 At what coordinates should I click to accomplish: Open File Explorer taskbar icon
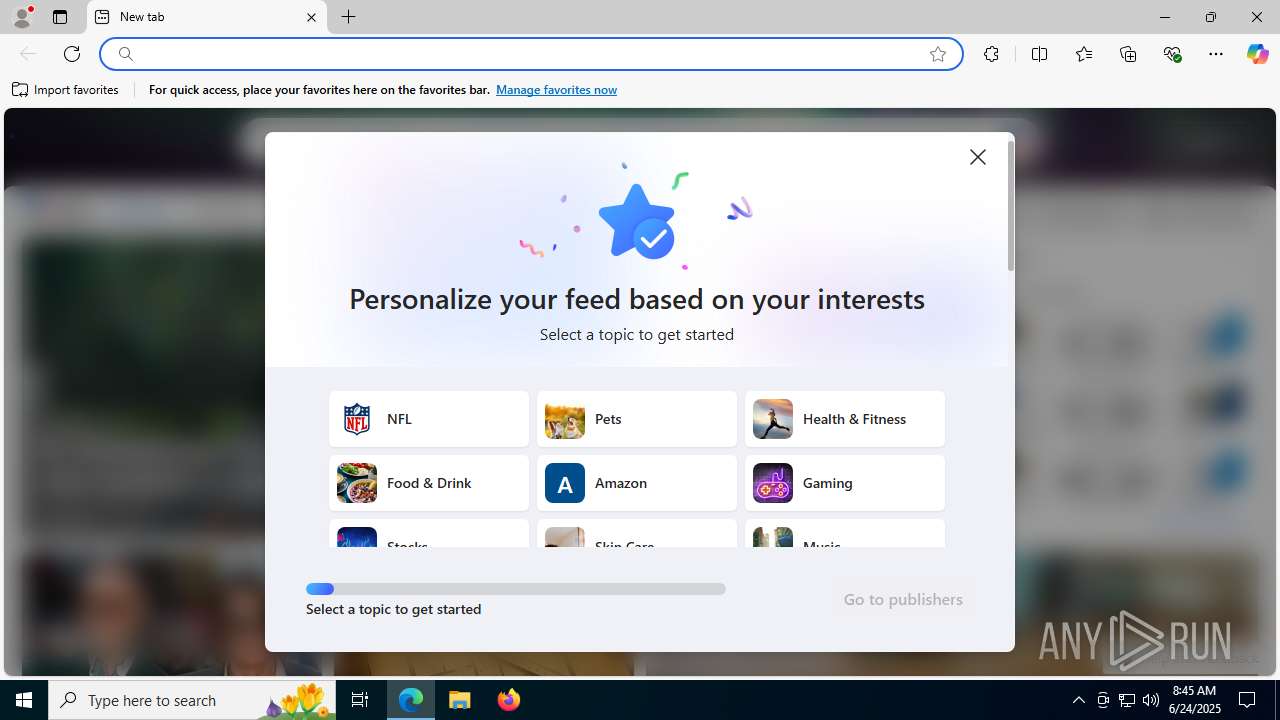460,700
